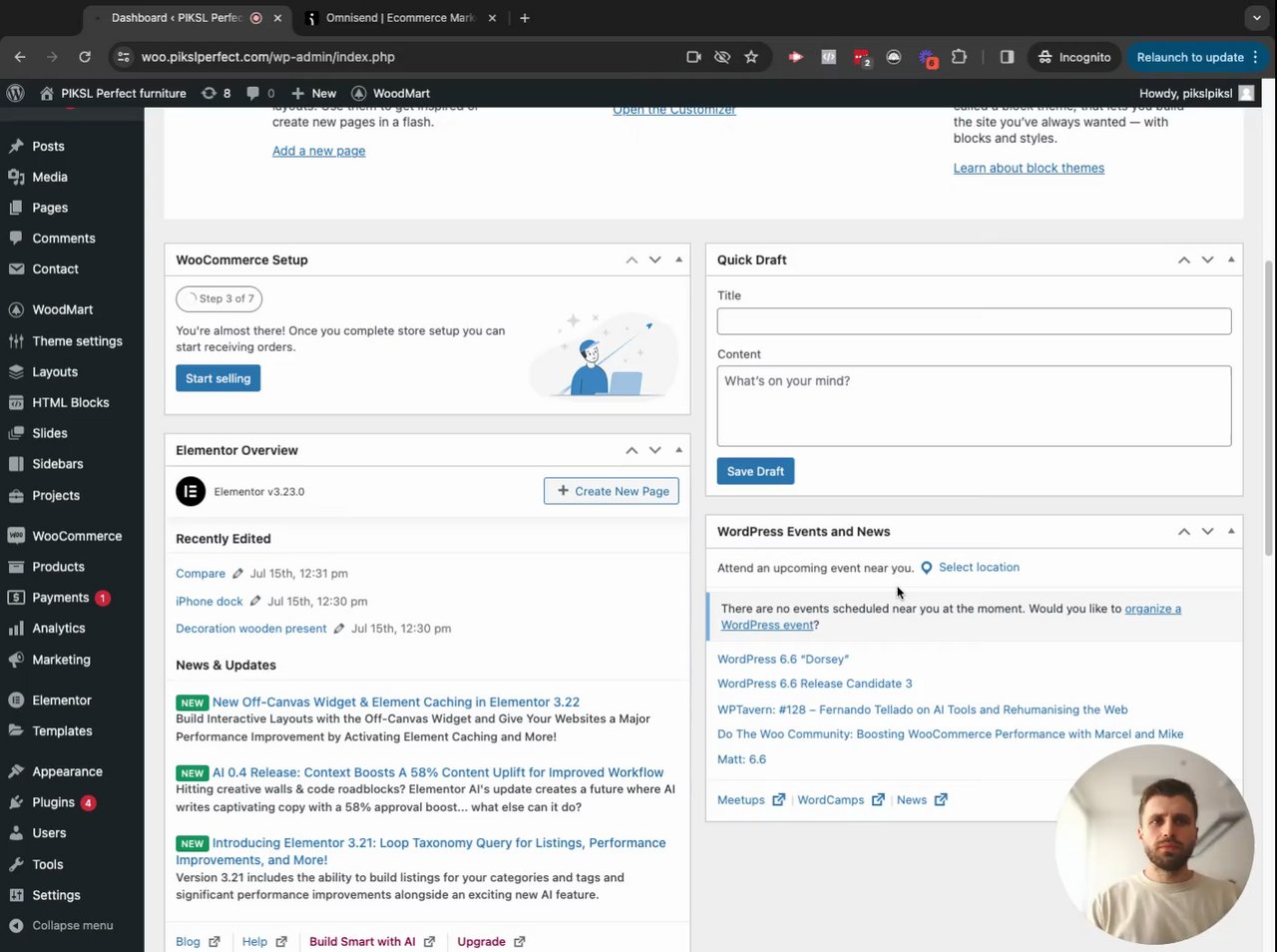1277x952 pixels.
Task: Click edit pencil next to iPhone dock
Action: (x=255, y=601)
